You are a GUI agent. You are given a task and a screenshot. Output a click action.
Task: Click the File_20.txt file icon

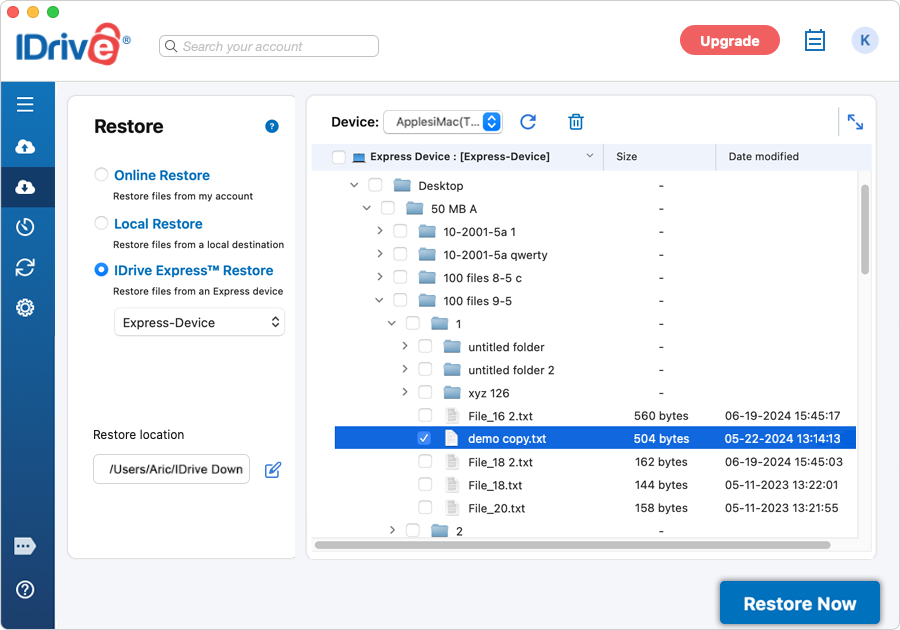(x=452, y=508)
